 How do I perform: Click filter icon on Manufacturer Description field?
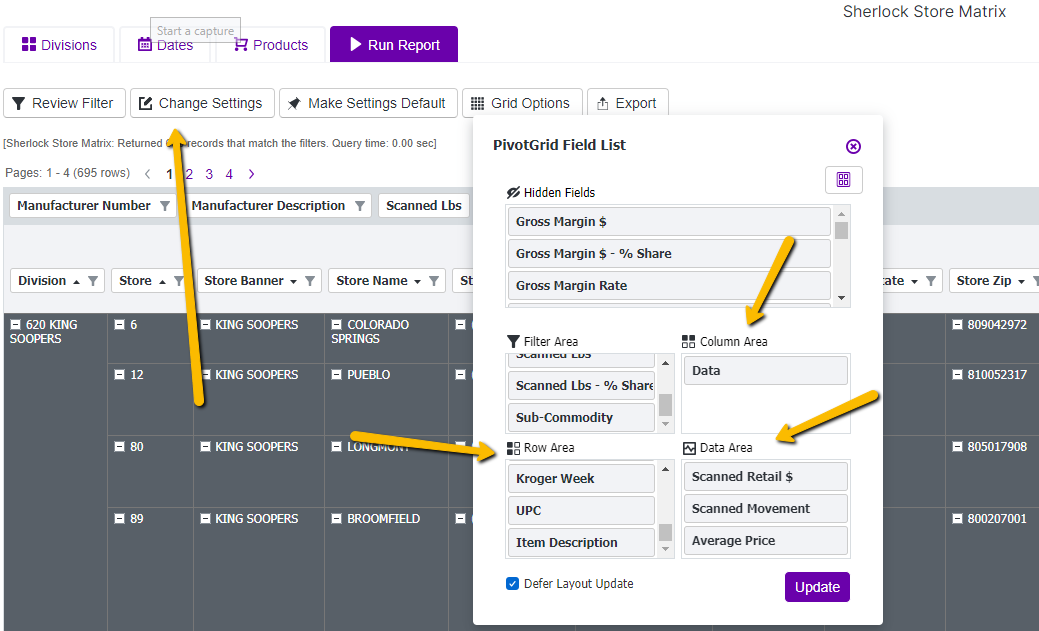click(x=359, y=206)
